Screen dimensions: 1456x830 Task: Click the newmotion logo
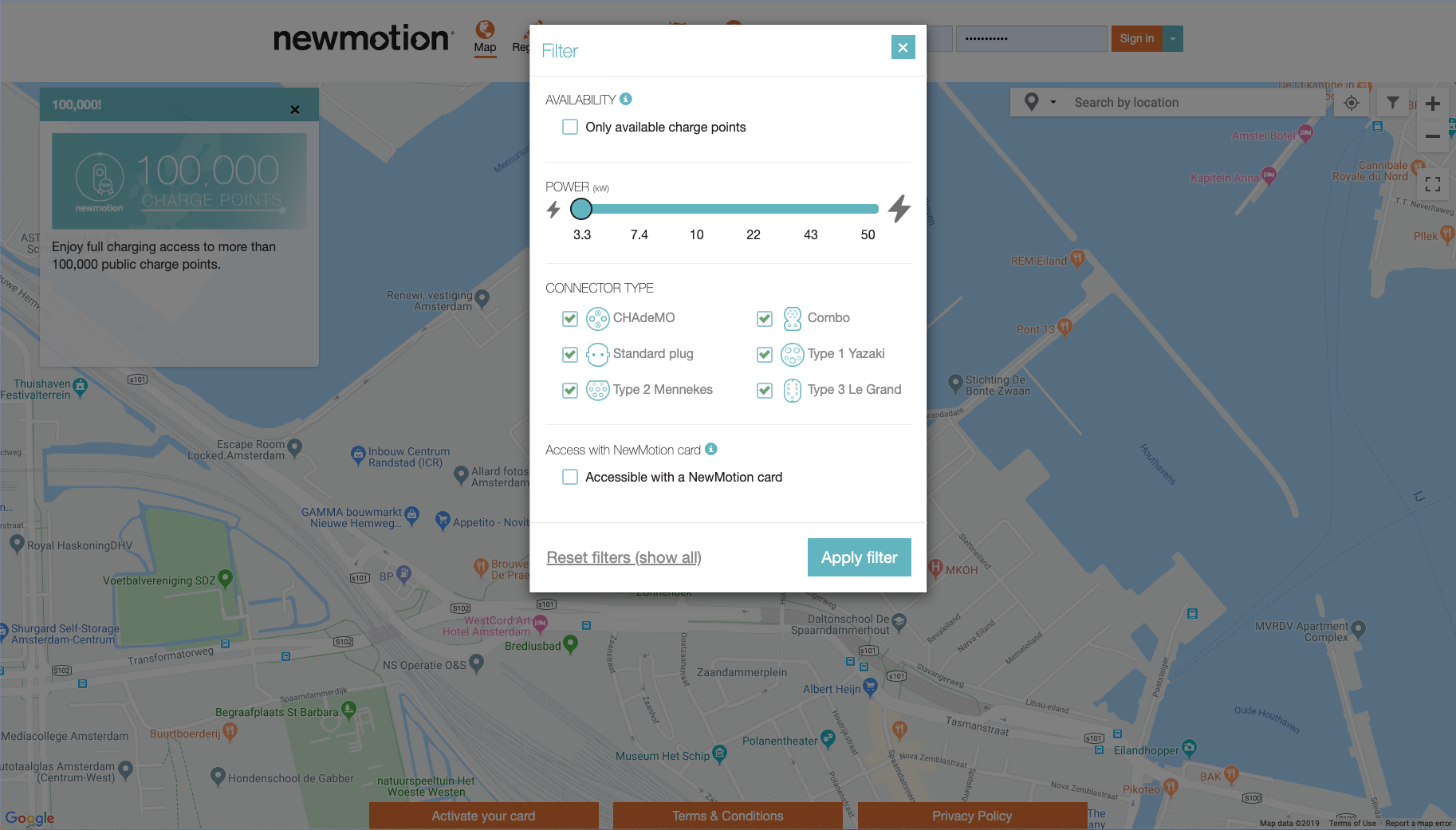tap(364, 38)
